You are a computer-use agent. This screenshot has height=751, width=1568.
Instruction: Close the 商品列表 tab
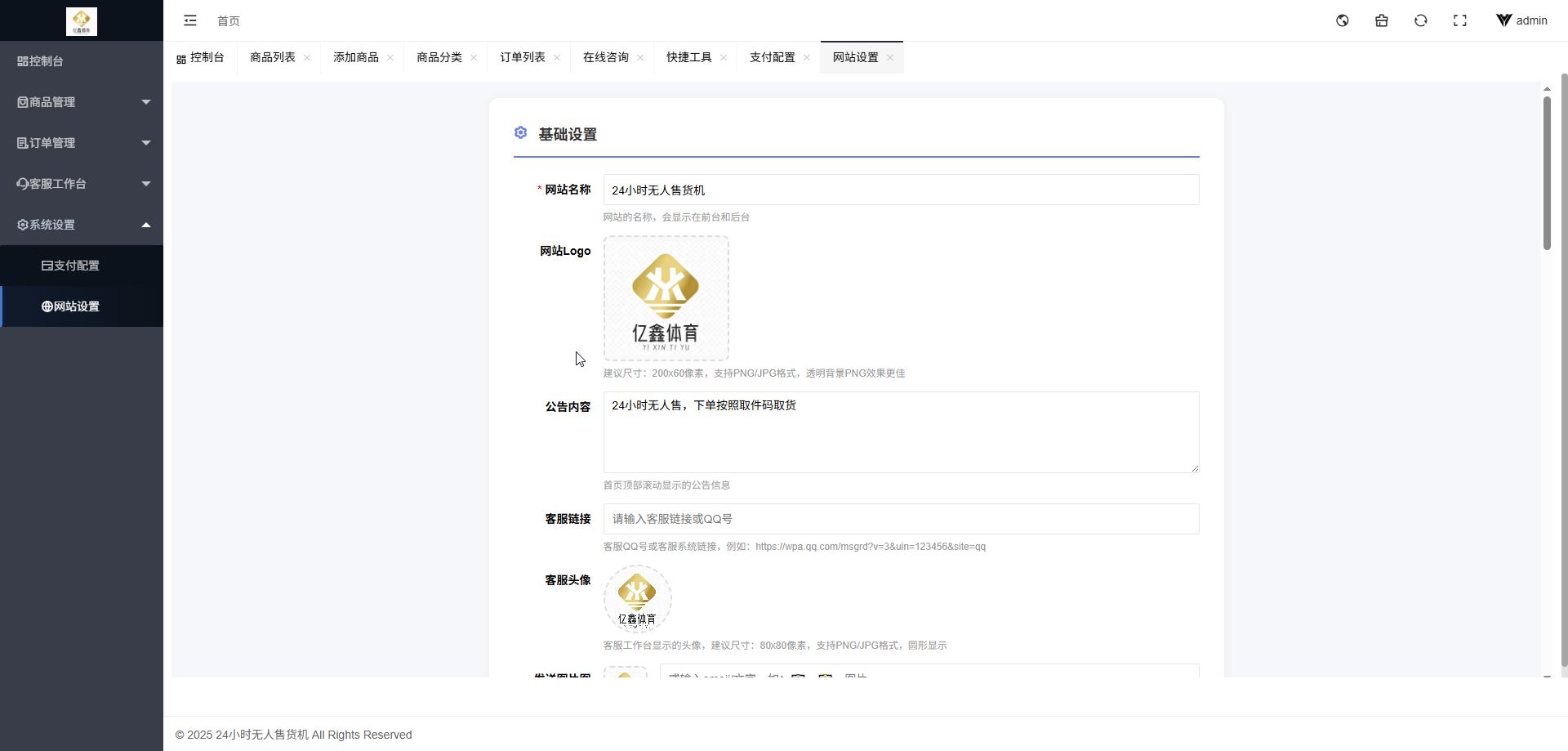tap(307, 57)
